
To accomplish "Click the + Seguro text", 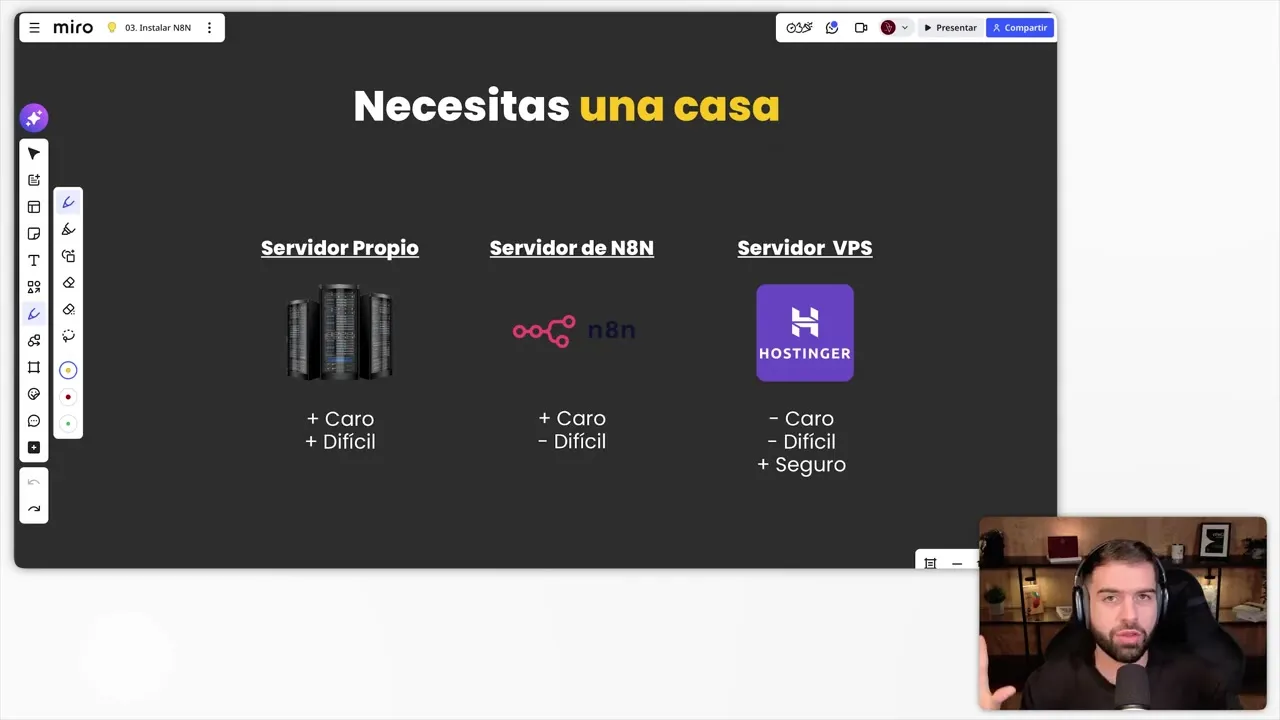I will coord(802,465).
